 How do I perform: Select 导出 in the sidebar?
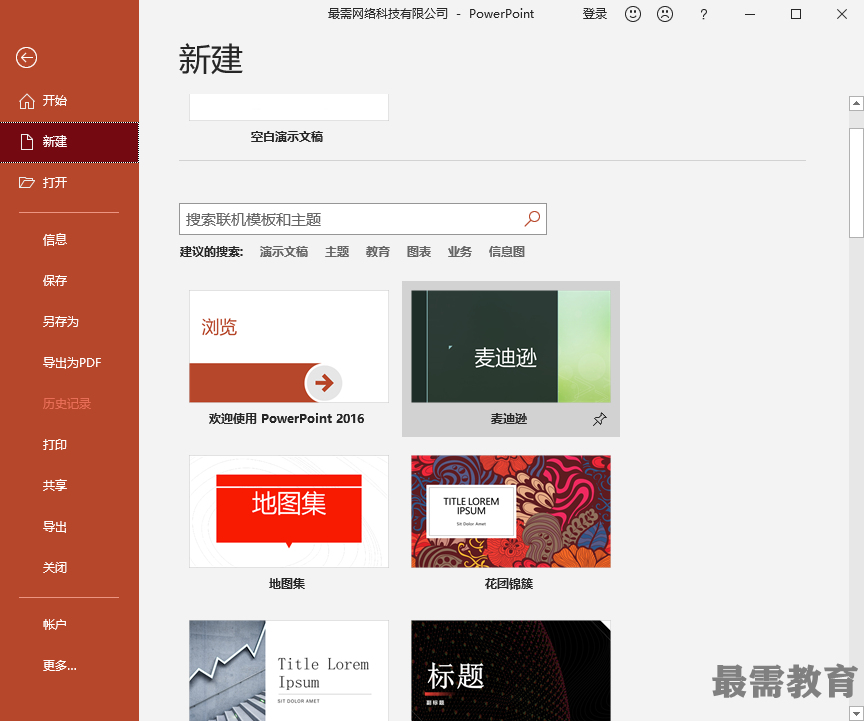coord(55,526)
